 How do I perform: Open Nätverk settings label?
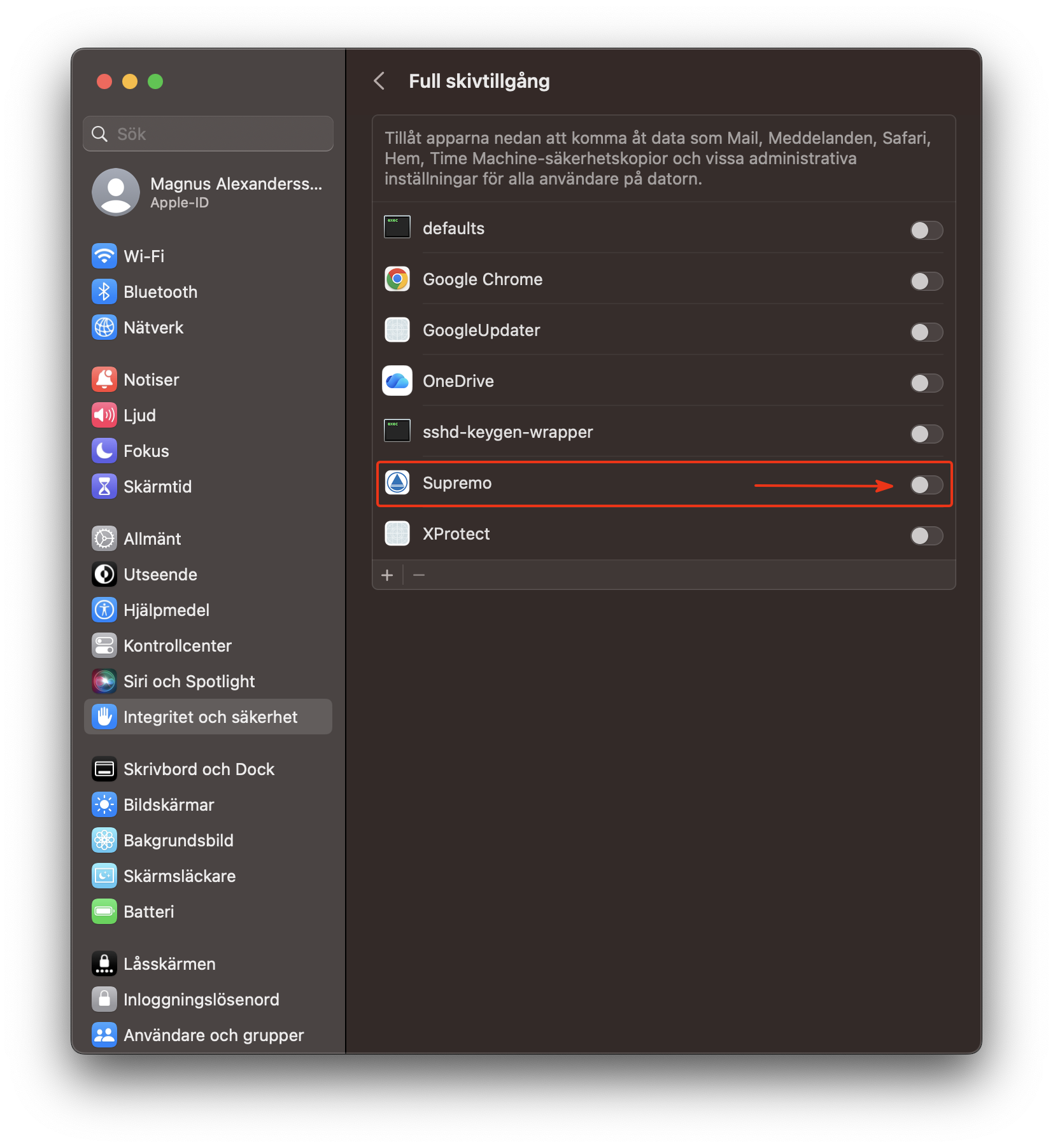point(153,328)
